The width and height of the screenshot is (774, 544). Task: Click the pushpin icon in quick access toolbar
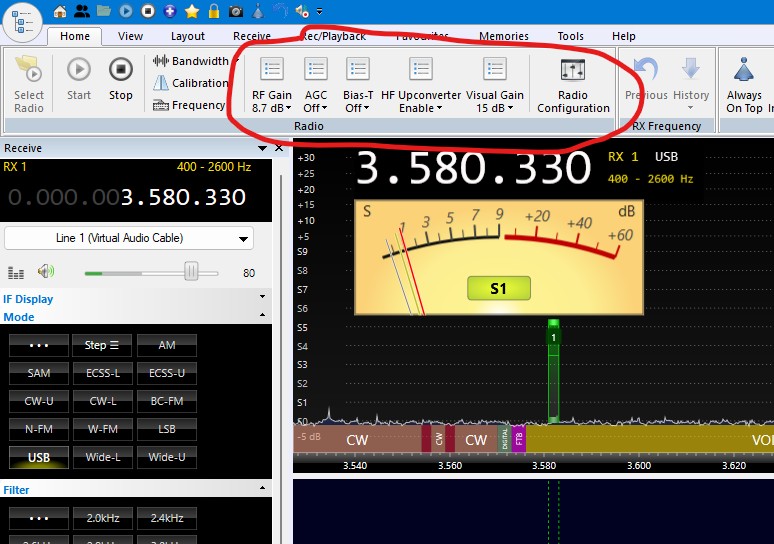click(258, 11)
